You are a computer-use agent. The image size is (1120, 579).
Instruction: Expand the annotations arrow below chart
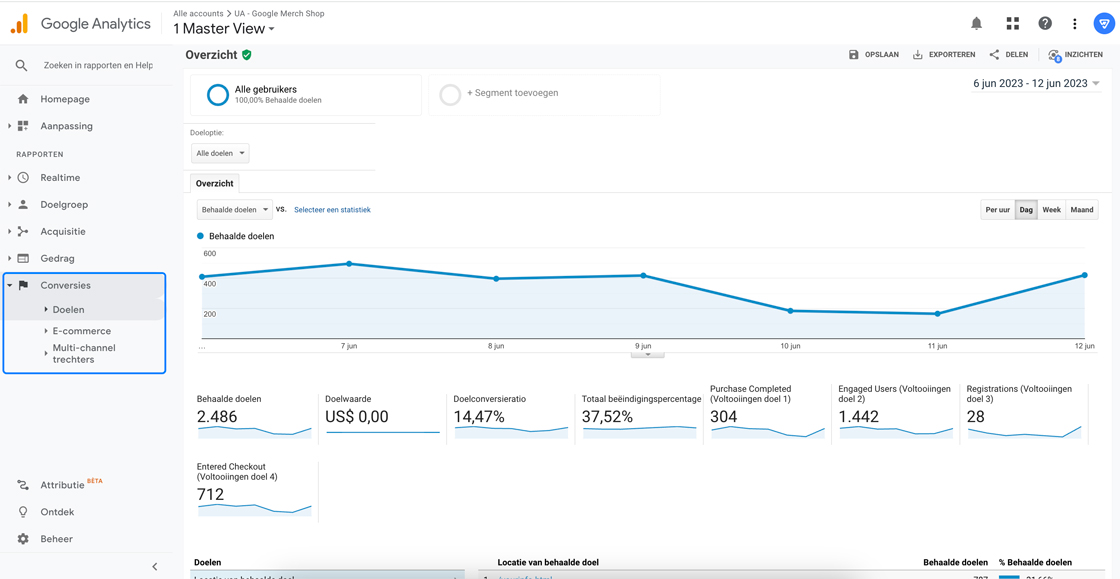648,353
